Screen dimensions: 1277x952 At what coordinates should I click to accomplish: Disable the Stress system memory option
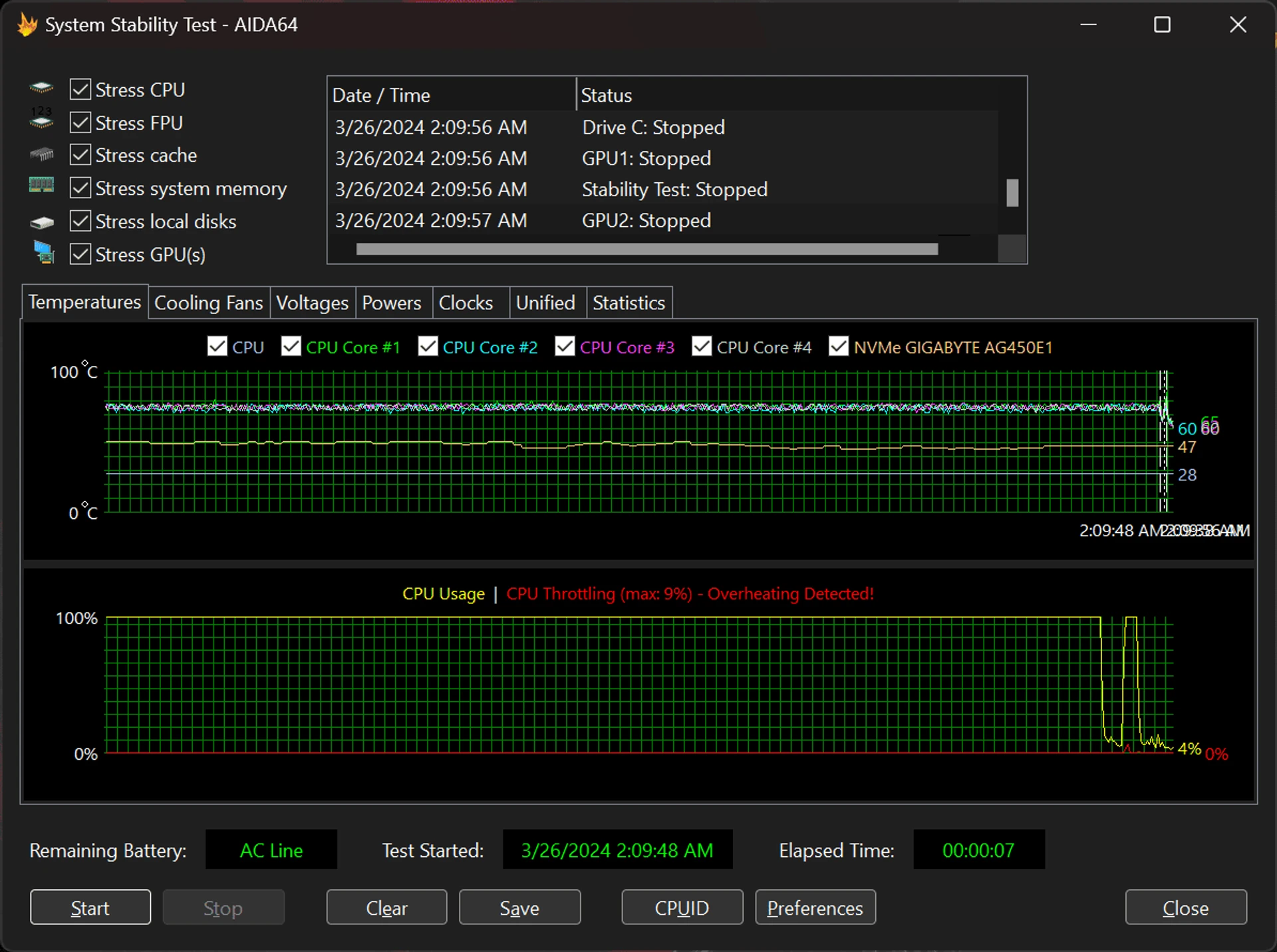pyautogui.click(x=80, y=188)
